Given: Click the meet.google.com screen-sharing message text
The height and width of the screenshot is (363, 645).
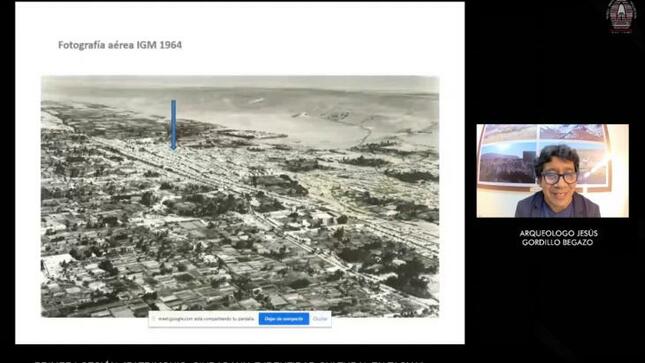Looking at the screenshot, I should pos(206,319).
